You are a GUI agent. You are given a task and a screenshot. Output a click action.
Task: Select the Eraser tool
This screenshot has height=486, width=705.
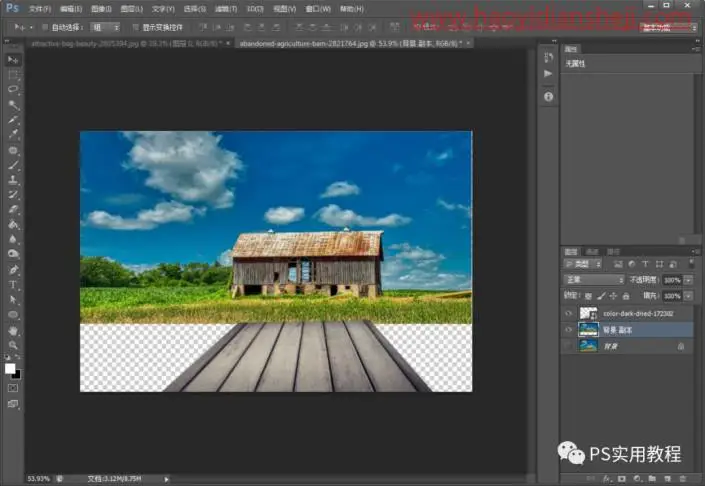tap(13, 210)
